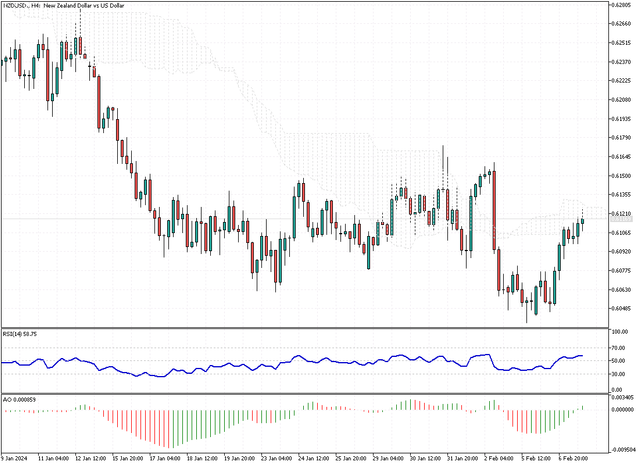Click the 0.61935 price axis label
This screenshot has width=639, height=465.
click(x=621, y=119)
